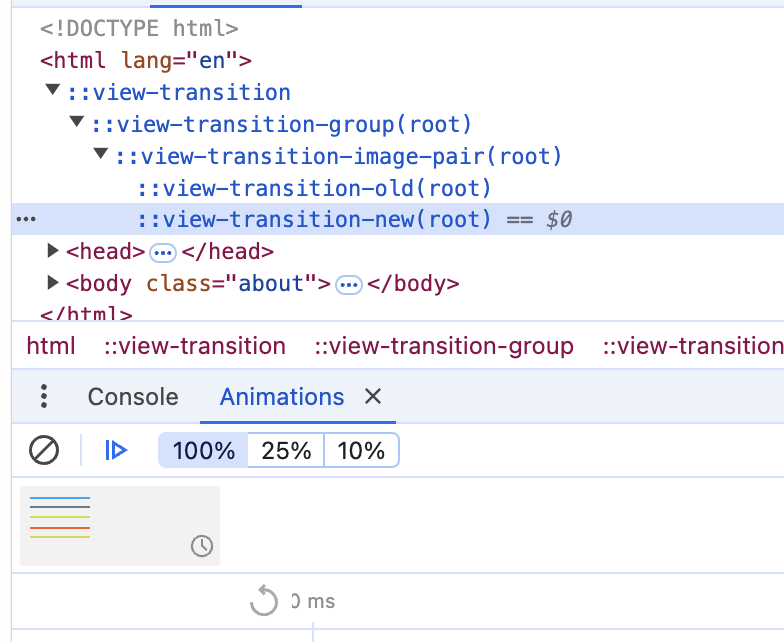This screenshot has width=784, height=642.
Task: Click ::view-transition-group in the breadcrumb
Action: tap(444, 347)
